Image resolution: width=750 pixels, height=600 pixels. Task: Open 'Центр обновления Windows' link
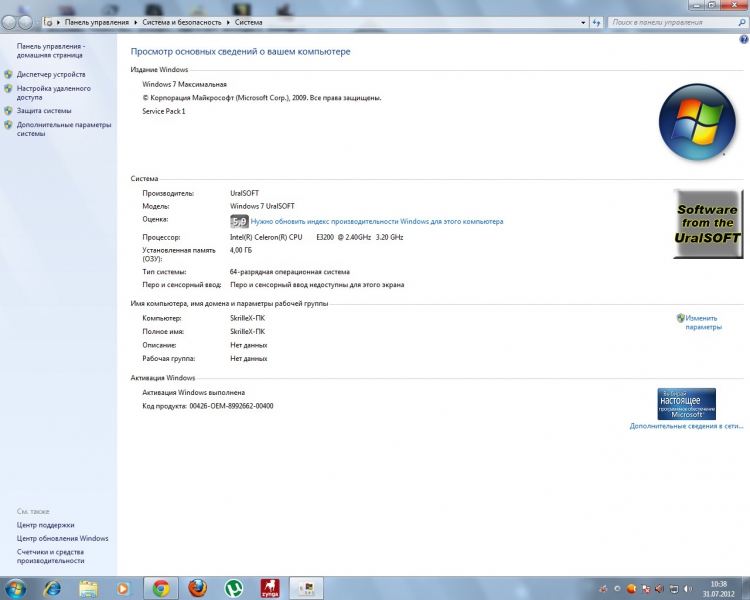(62, 538)
